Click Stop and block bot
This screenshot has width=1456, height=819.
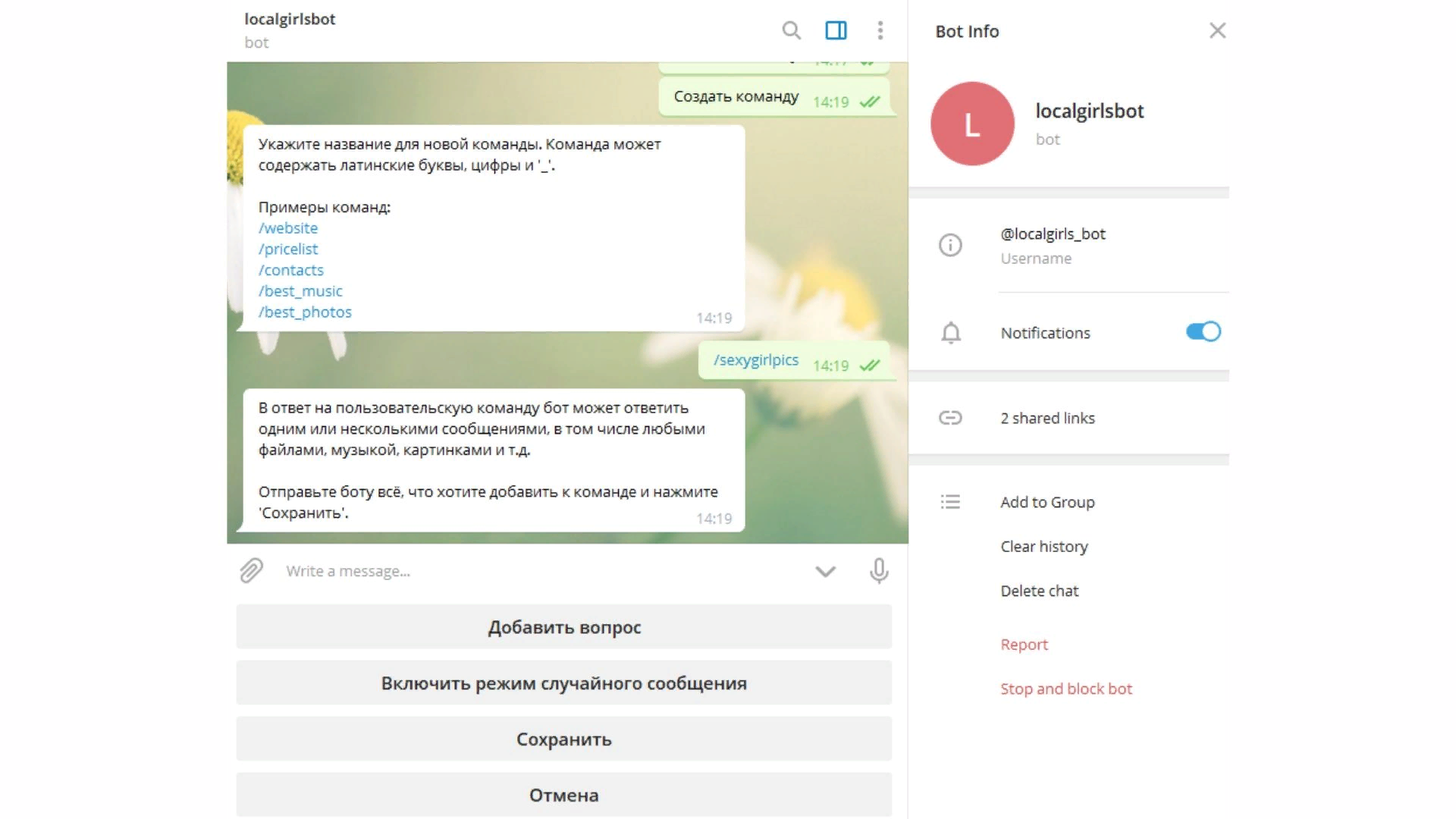[1065, 689]
